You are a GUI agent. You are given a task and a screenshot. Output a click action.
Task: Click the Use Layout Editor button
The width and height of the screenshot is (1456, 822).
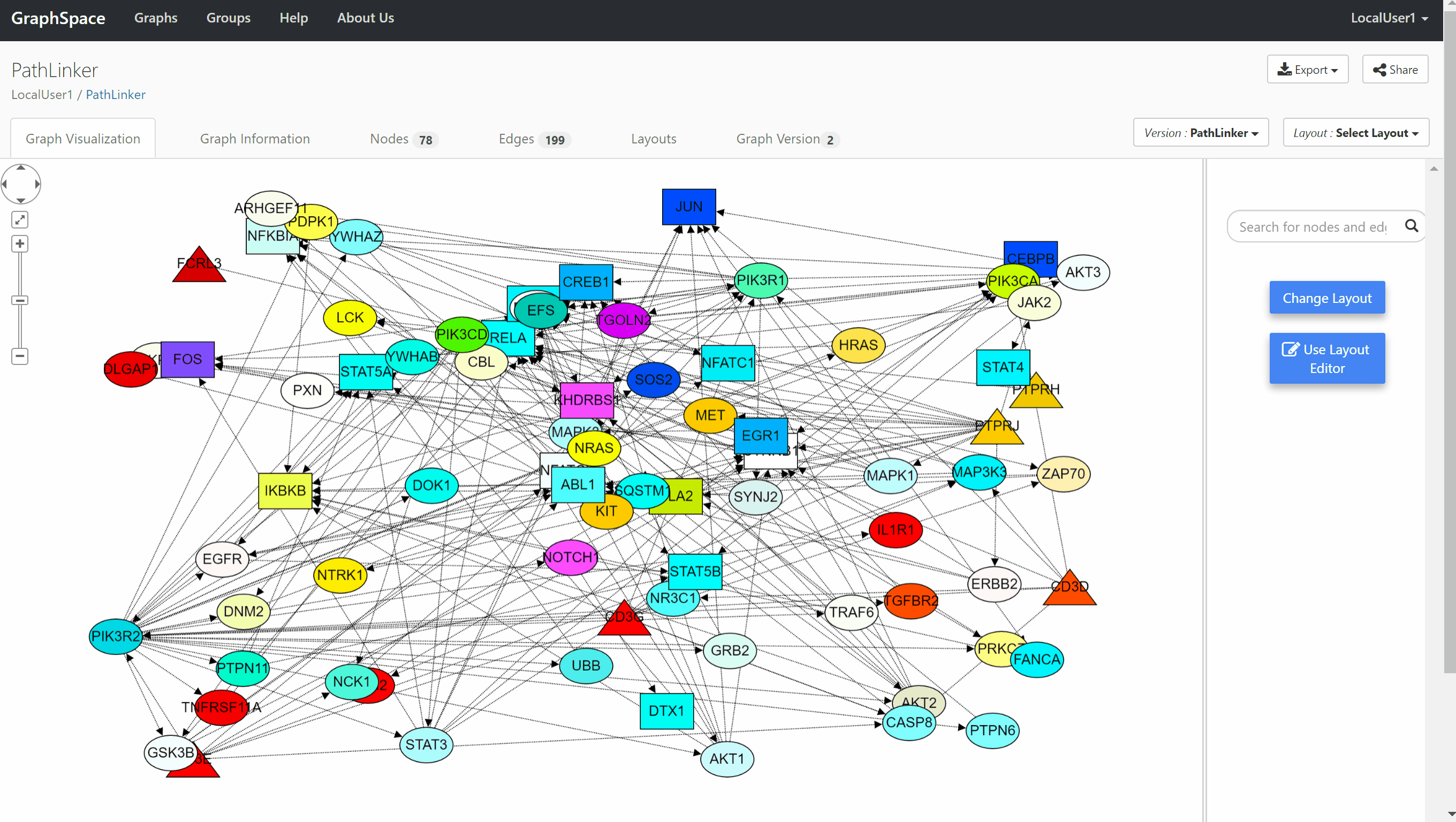point(1326,358)
